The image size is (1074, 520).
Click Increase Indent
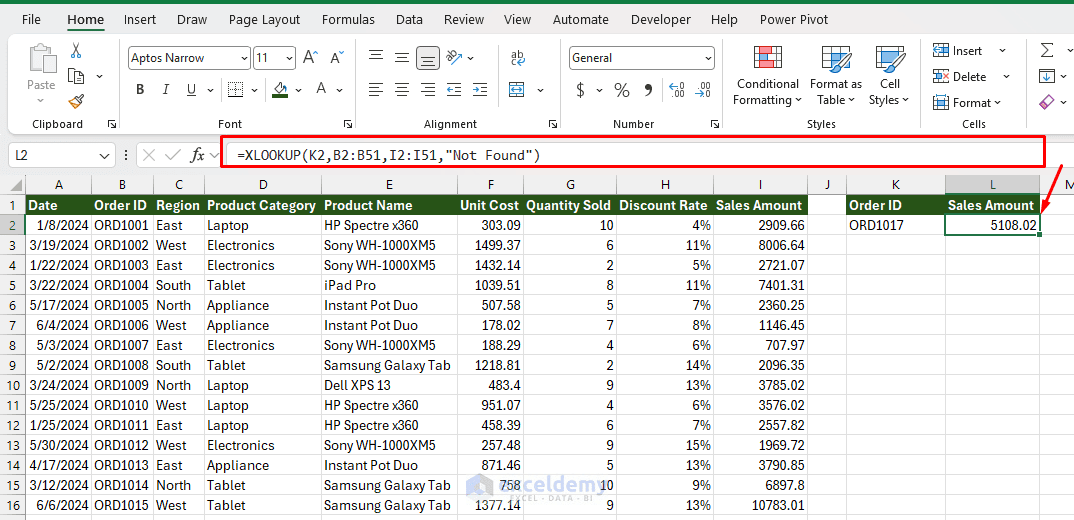479,89
